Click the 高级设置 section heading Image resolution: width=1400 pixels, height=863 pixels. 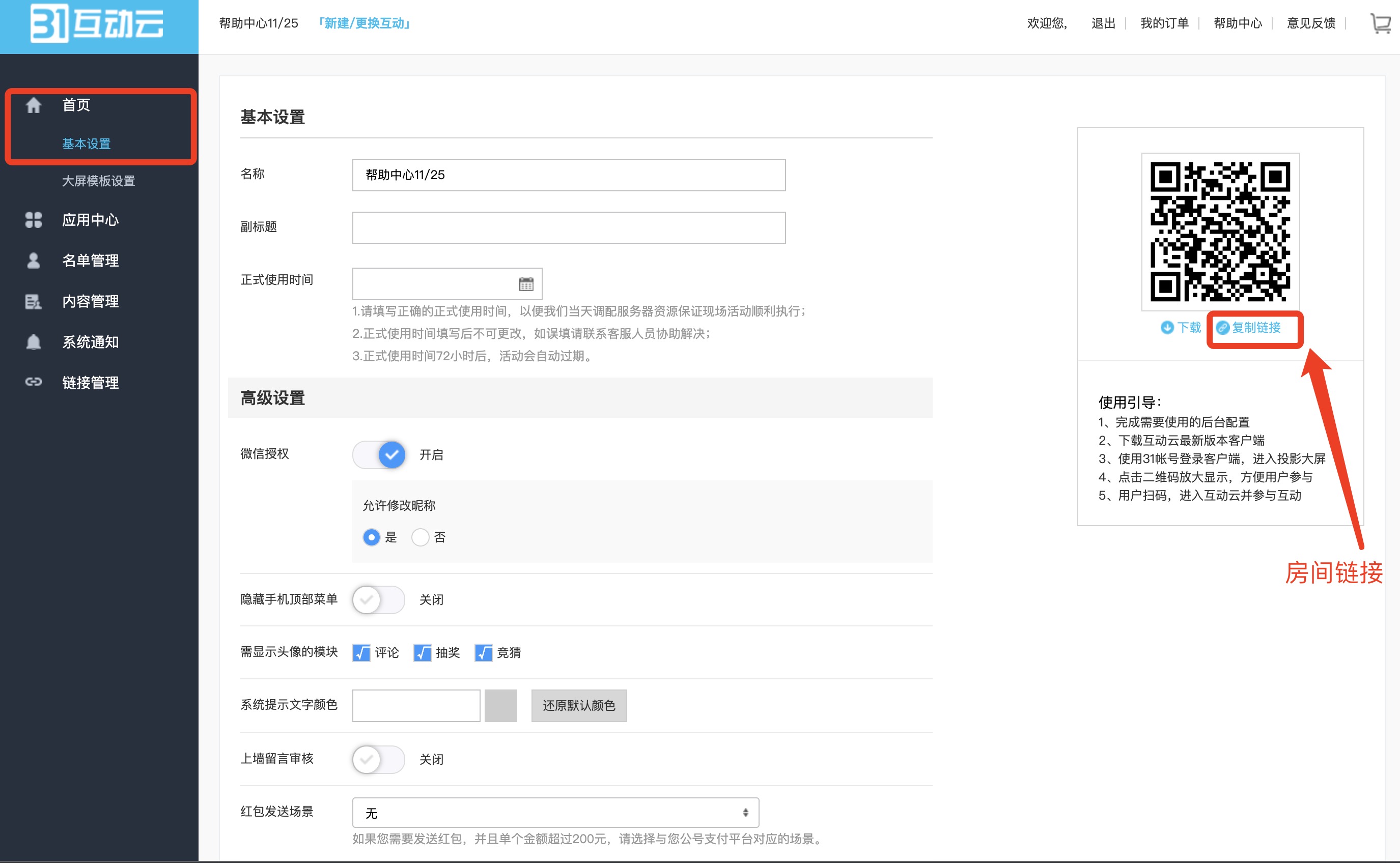pos(272,398)
